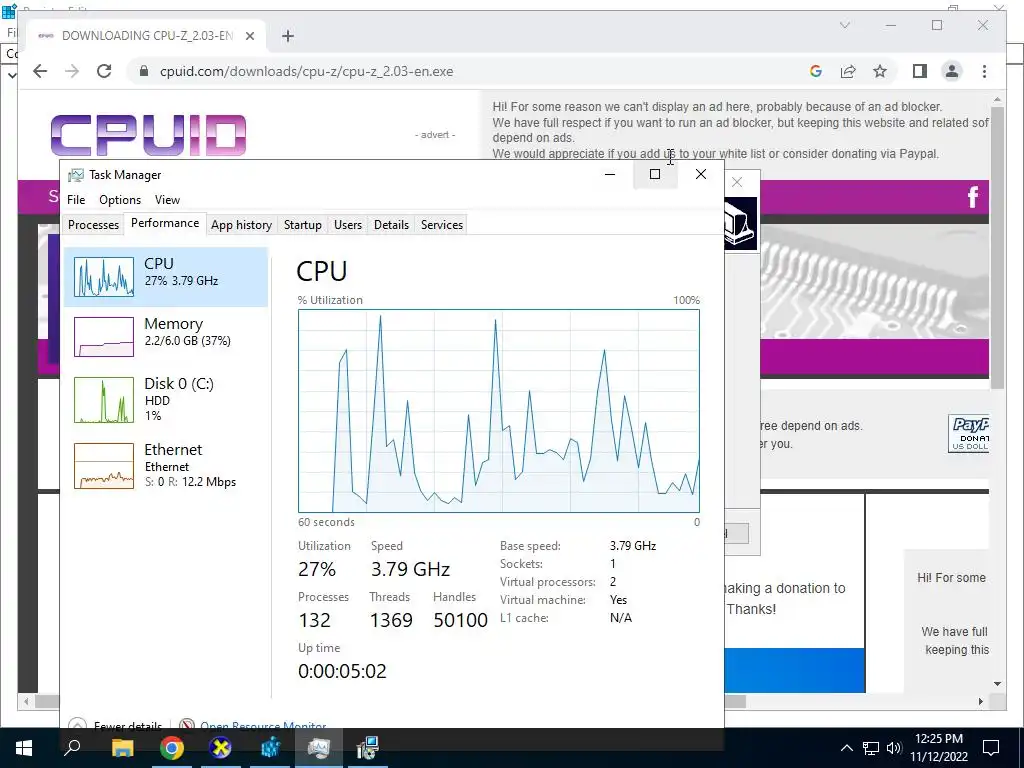Screen dimensions: 1024x768
Task: Click Chrome back arrow
Action: tap(40, 71)
